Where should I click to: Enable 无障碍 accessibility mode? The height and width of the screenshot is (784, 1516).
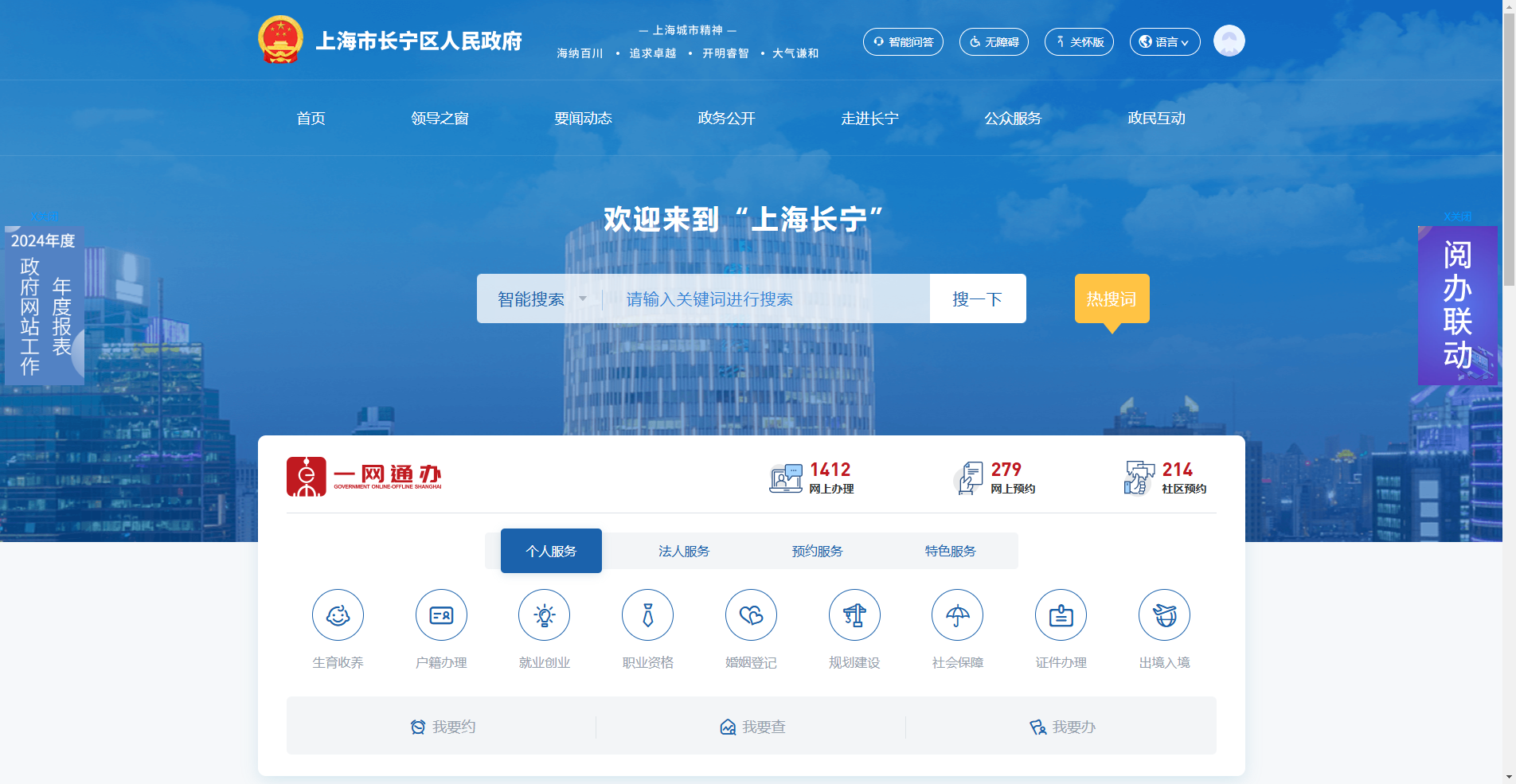993,41
